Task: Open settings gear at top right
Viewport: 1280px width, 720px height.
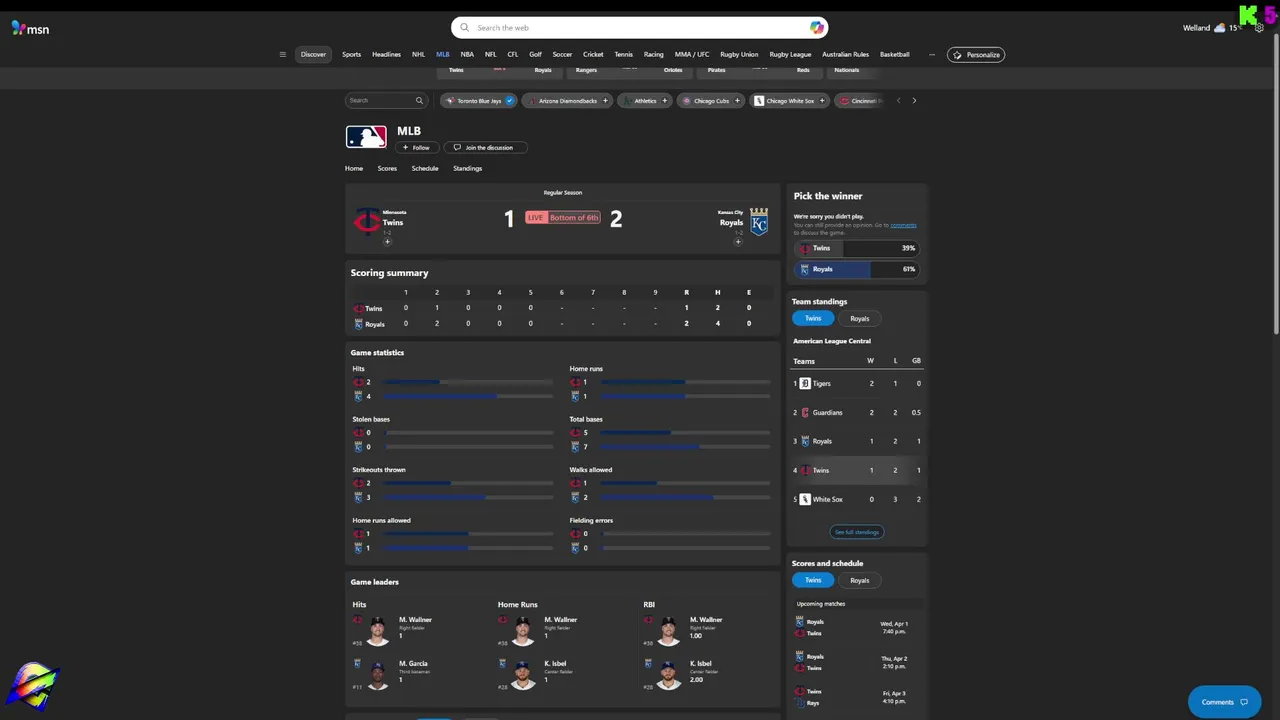Action: (x=1259, y=28)
